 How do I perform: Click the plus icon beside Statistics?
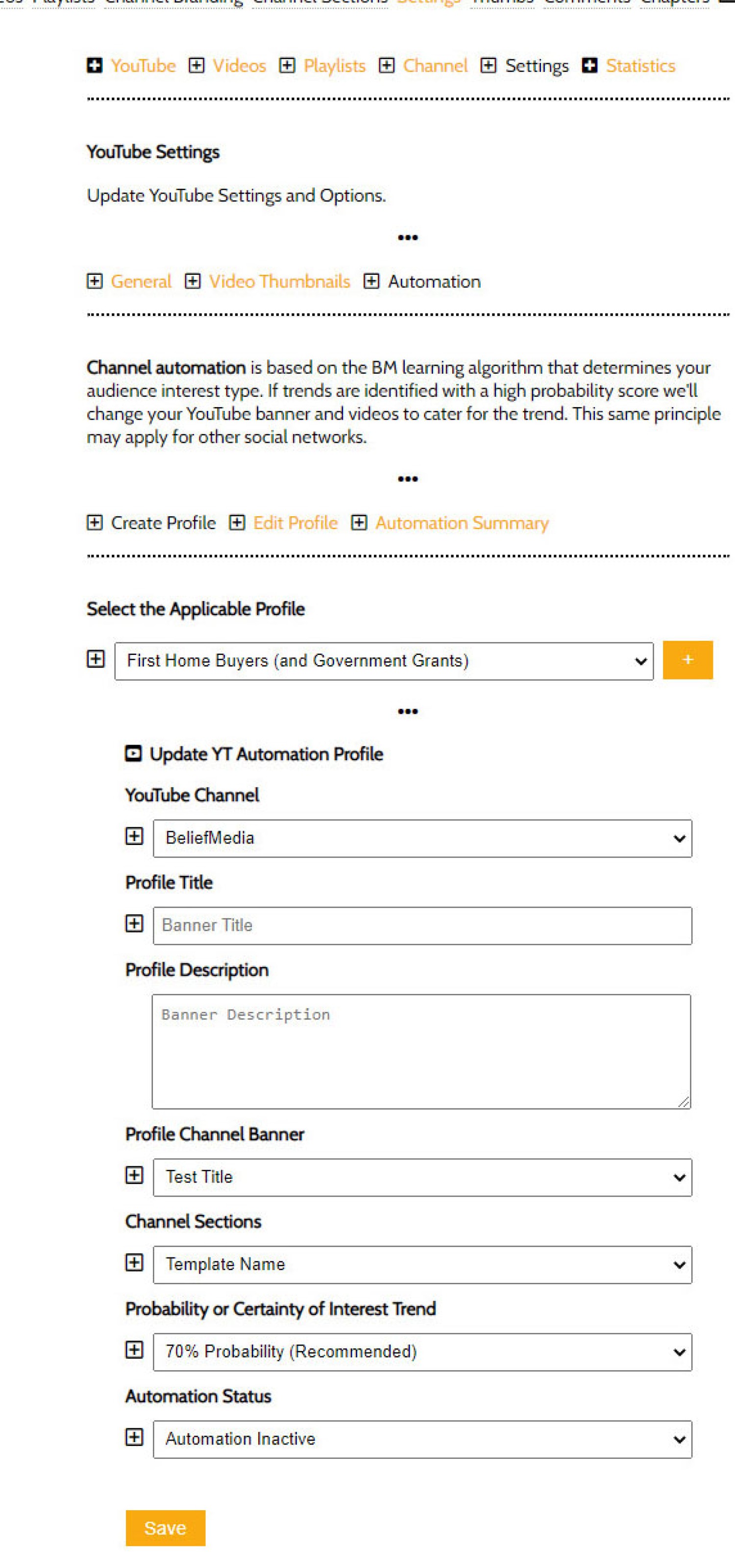point(589,66)
